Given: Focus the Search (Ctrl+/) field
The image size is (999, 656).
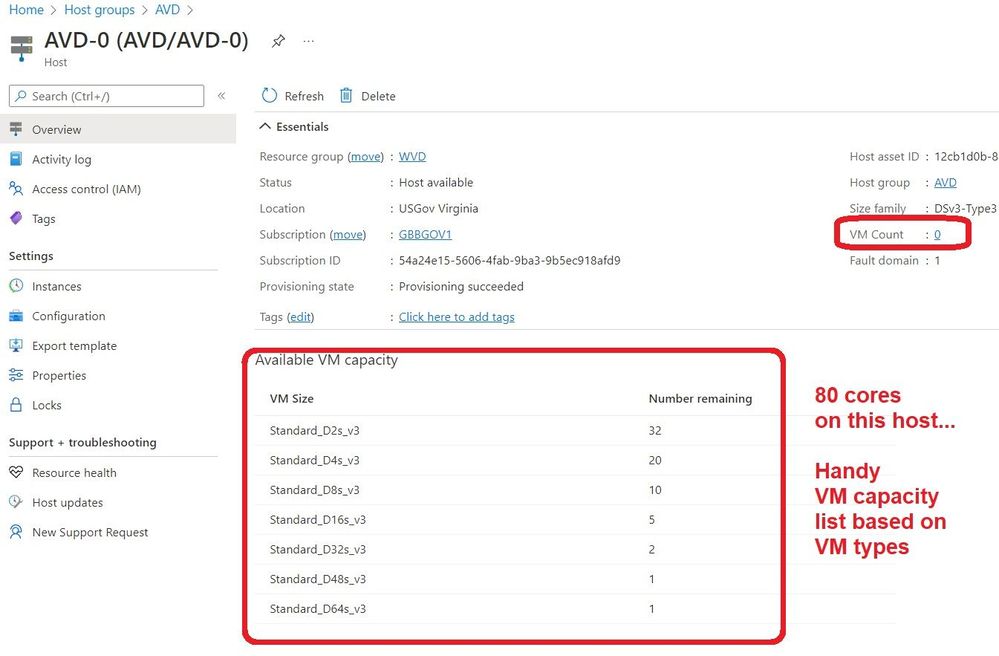Looking at the screenshot, I should (106, 96).
